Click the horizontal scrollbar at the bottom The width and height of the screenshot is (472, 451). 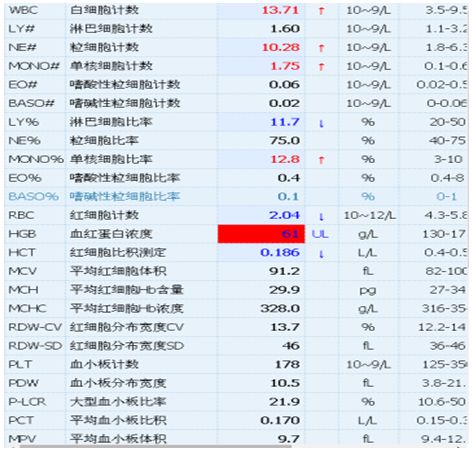pos(155,446)
